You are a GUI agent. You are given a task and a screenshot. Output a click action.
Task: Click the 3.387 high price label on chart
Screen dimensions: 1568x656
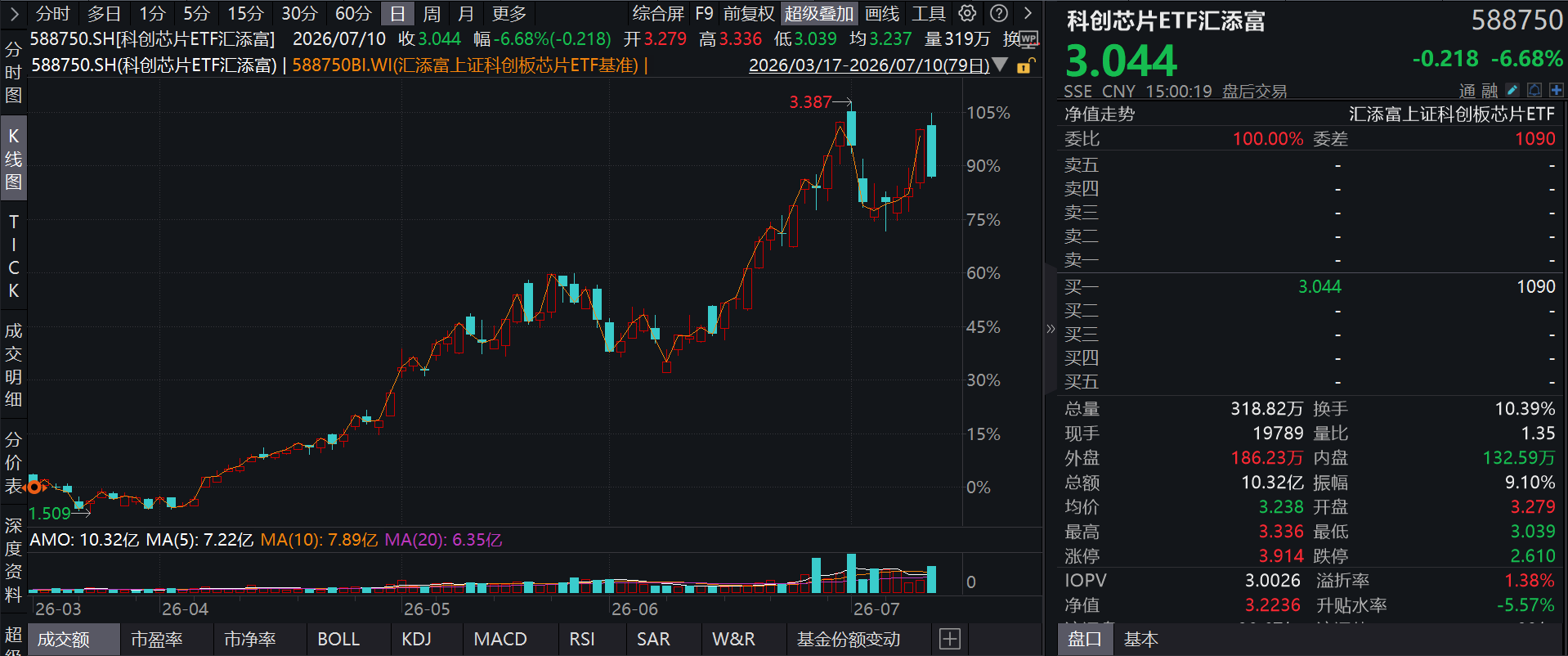810,102
